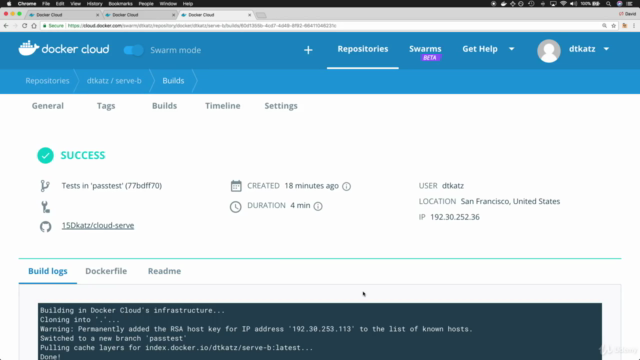Click the Spotlight search icon in menu bar
Image resolution: width=640 pixels, height=360 pixels.
pos(609,4)
